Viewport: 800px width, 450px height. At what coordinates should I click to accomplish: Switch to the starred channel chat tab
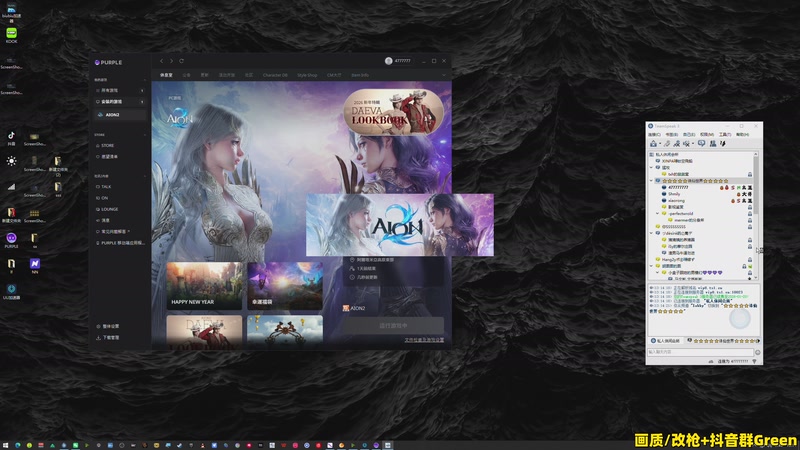point(723,340)
